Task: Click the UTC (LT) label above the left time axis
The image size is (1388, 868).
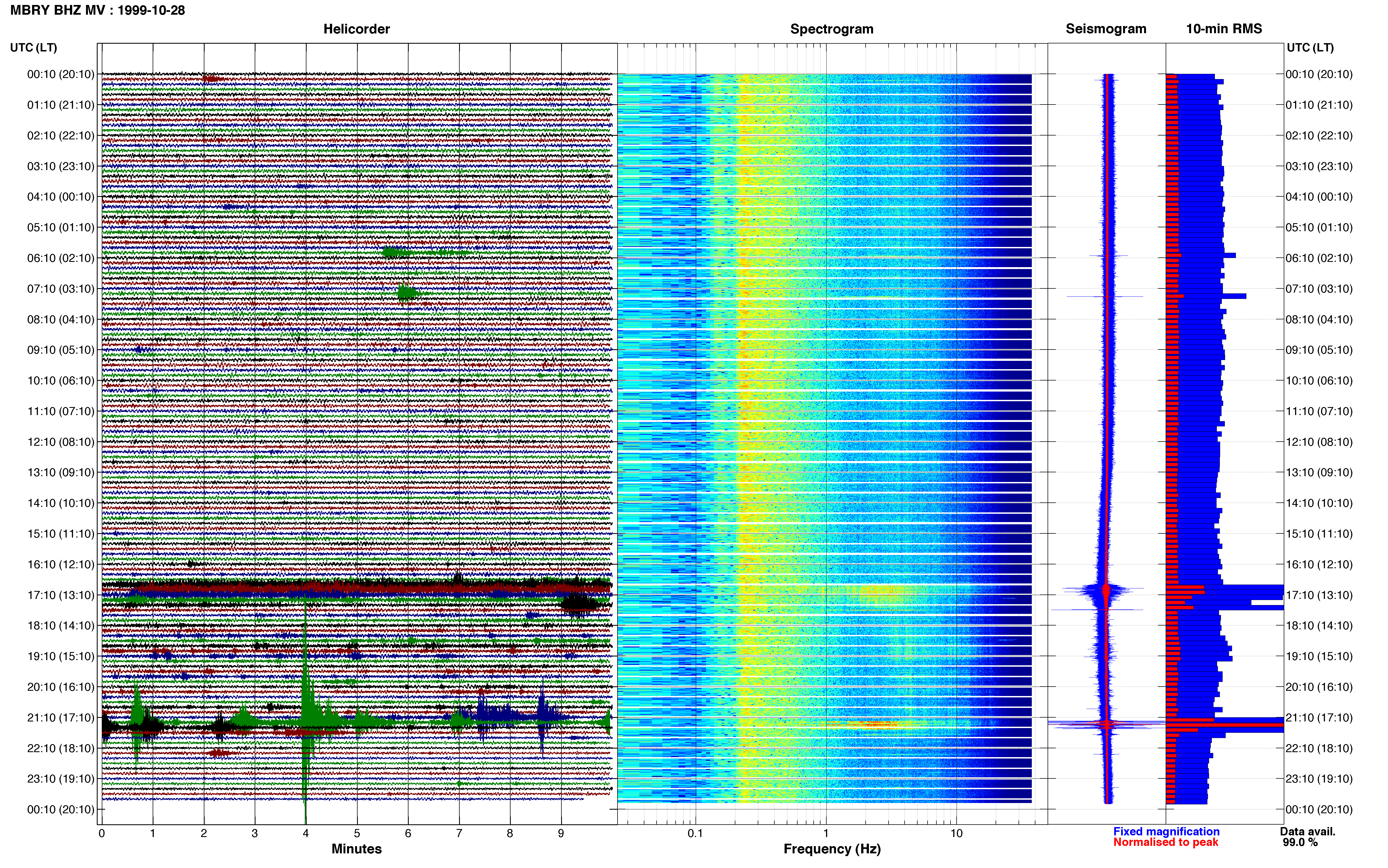Action: [34, 48]
